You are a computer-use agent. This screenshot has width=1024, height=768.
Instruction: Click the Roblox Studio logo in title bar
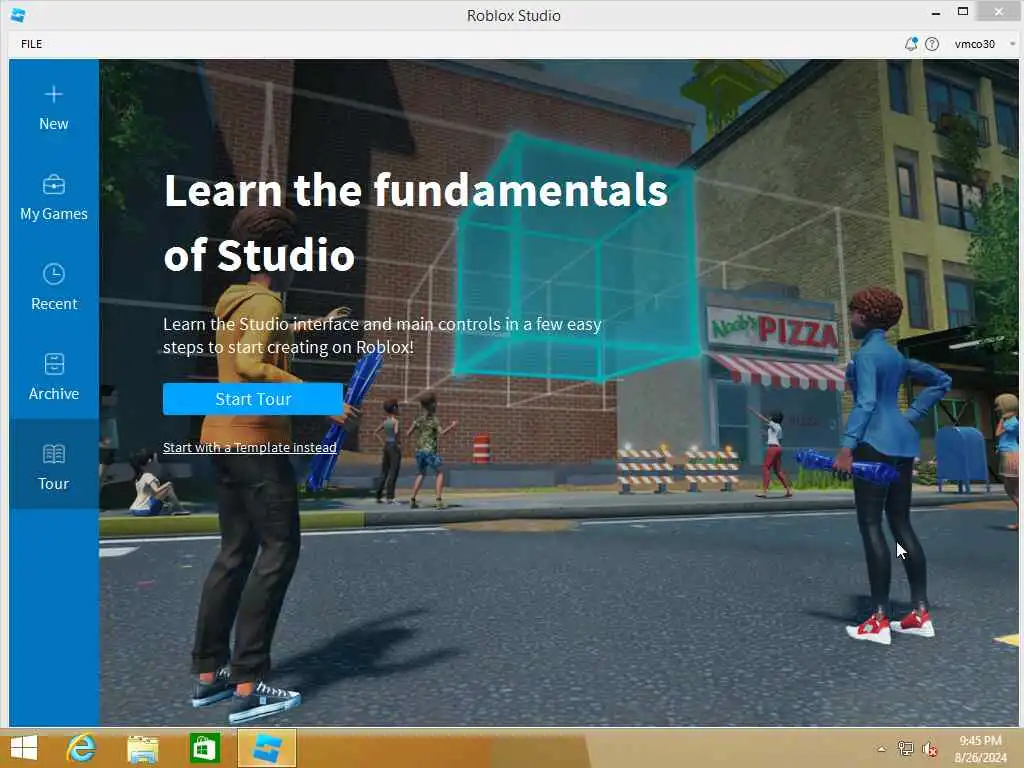(x=18, y=14)
